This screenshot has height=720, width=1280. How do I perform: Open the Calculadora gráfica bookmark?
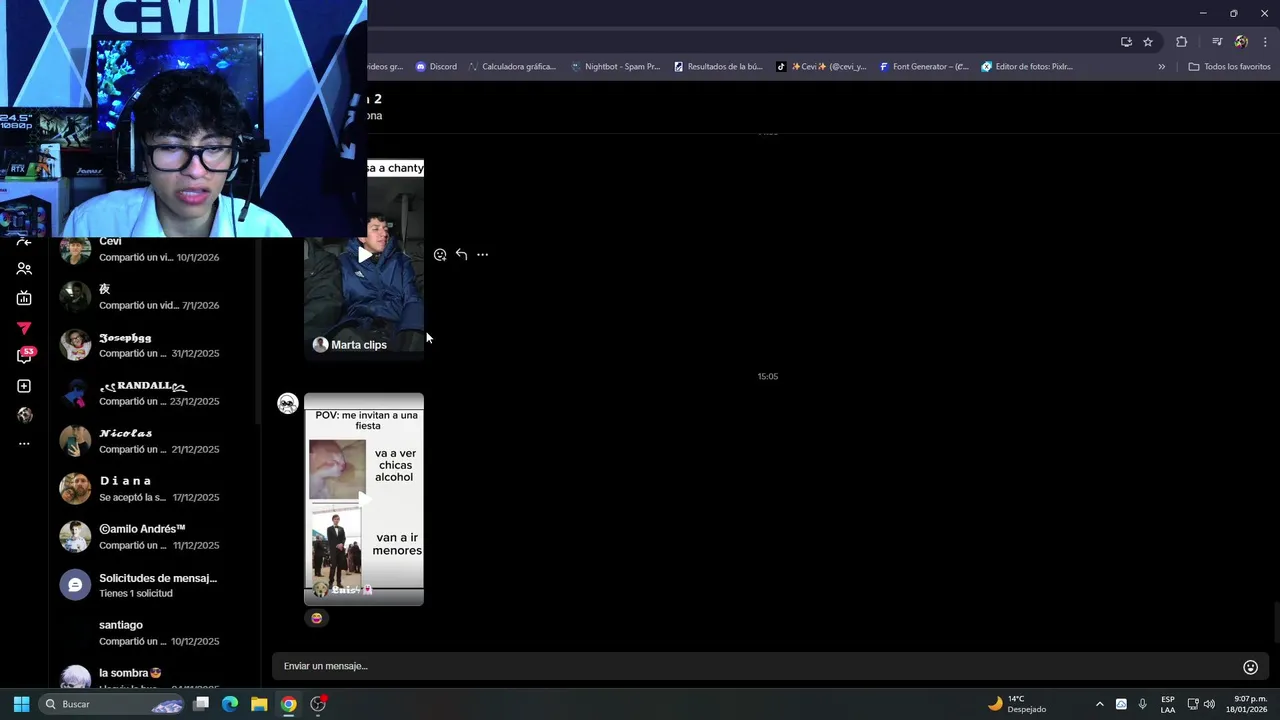512,67
